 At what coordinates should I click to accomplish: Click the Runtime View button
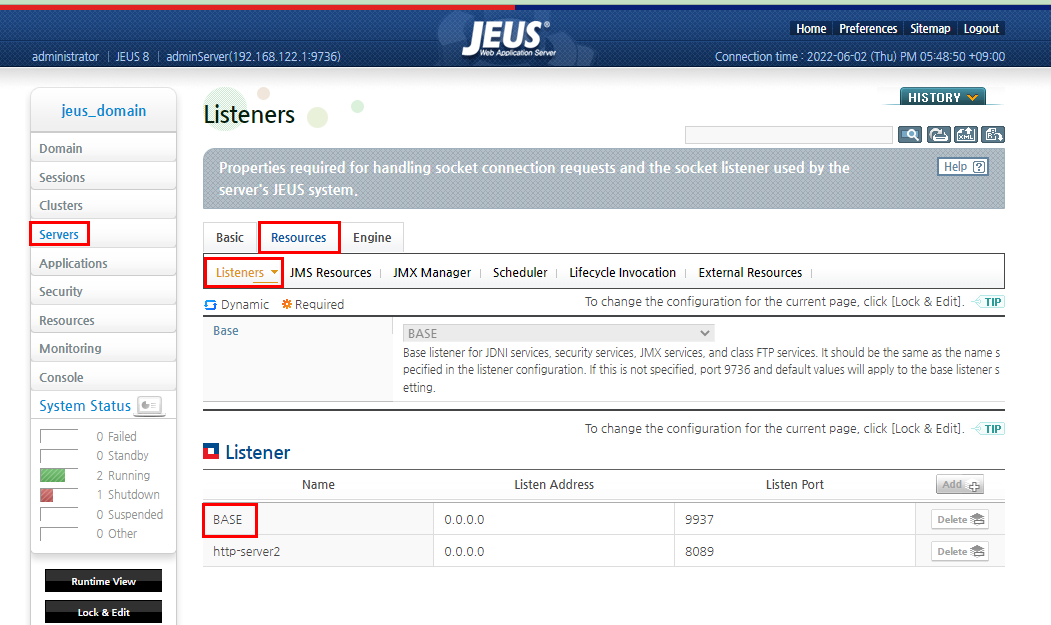click(103, 581)
